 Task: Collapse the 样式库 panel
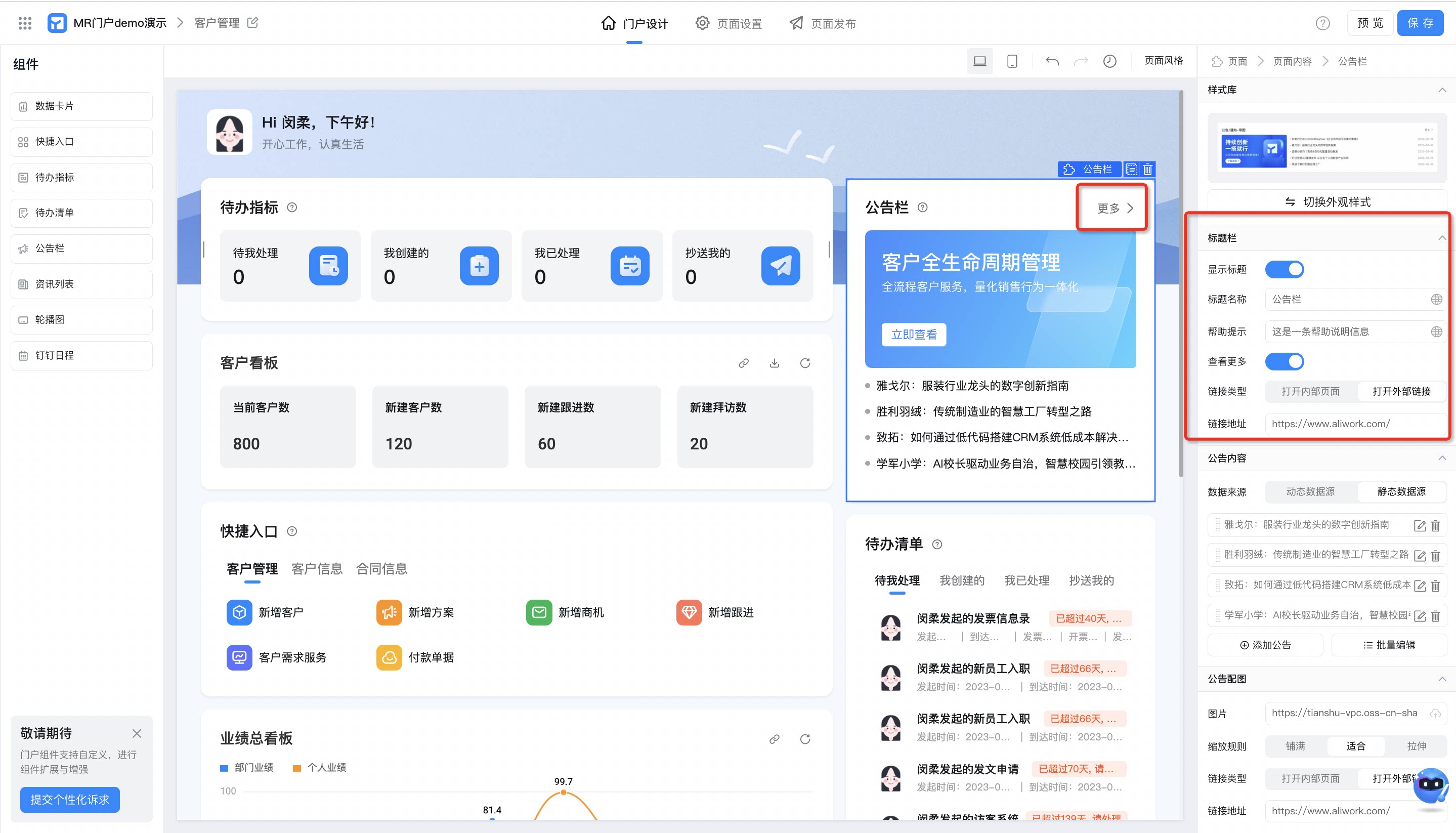point(1442,90)
